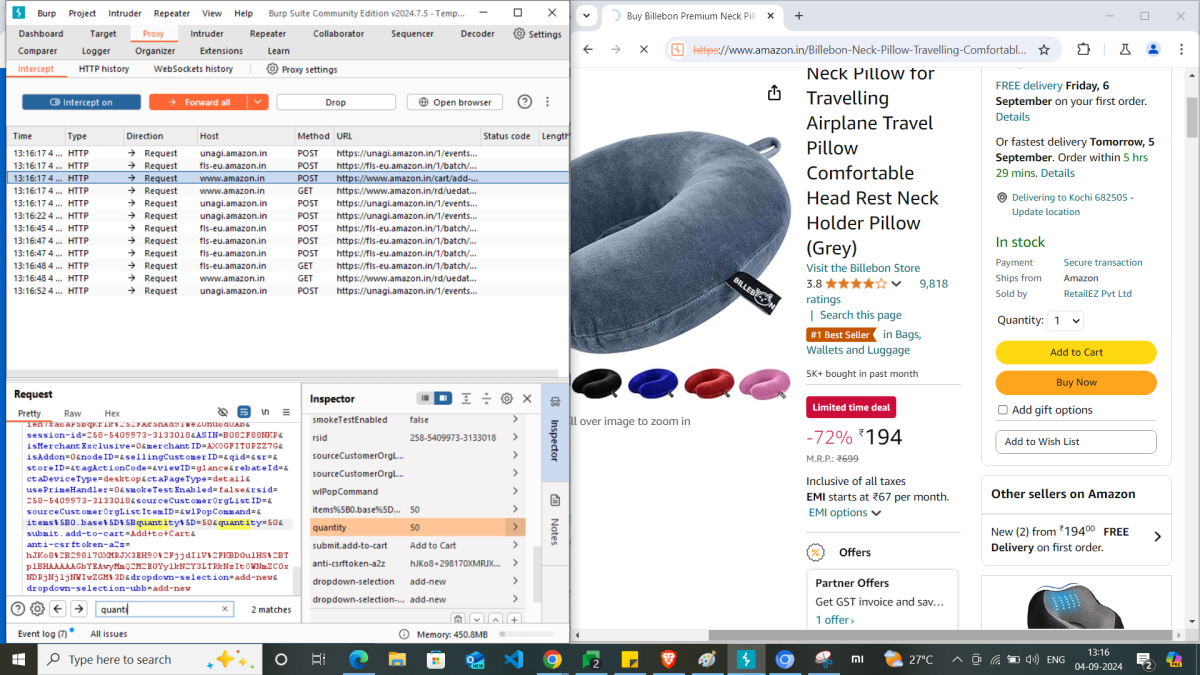This screenshot has height=675, width=1200.
Task: Open the Repeater tool tab
Action: [x=268, y=34]
